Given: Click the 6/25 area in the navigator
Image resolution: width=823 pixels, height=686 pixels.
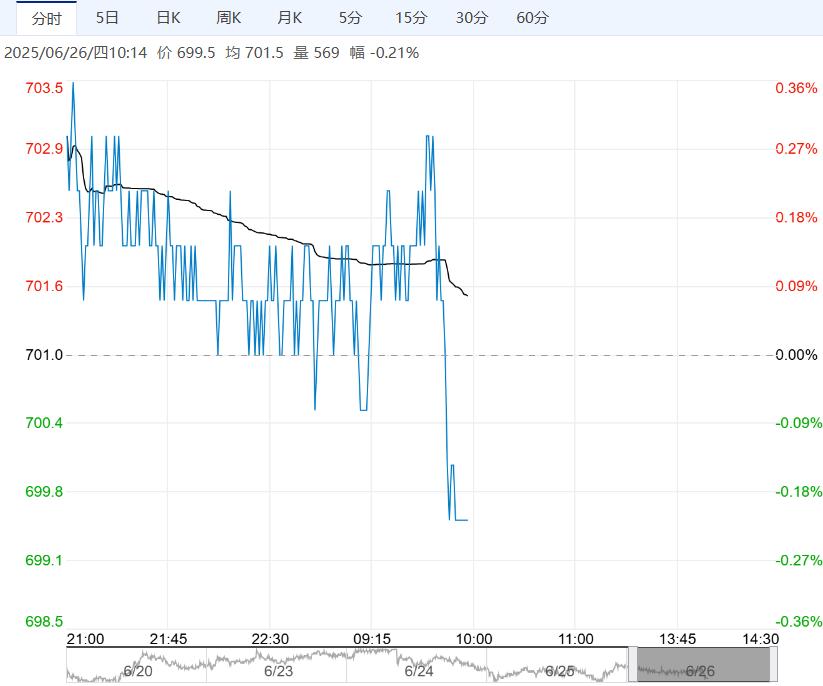Looking at the screenshot, I should (560, 671).
